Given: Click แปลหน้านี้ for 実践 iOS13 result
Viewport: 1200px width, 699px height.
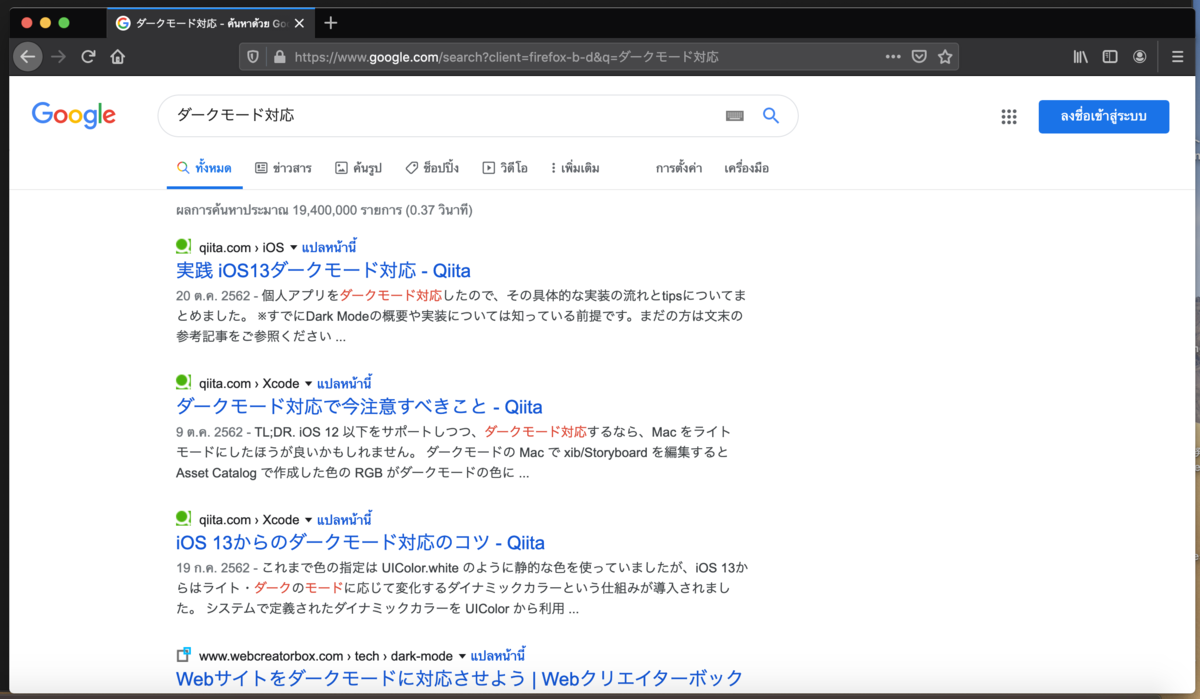Looking at the screenshot, I should click(330, 247).
